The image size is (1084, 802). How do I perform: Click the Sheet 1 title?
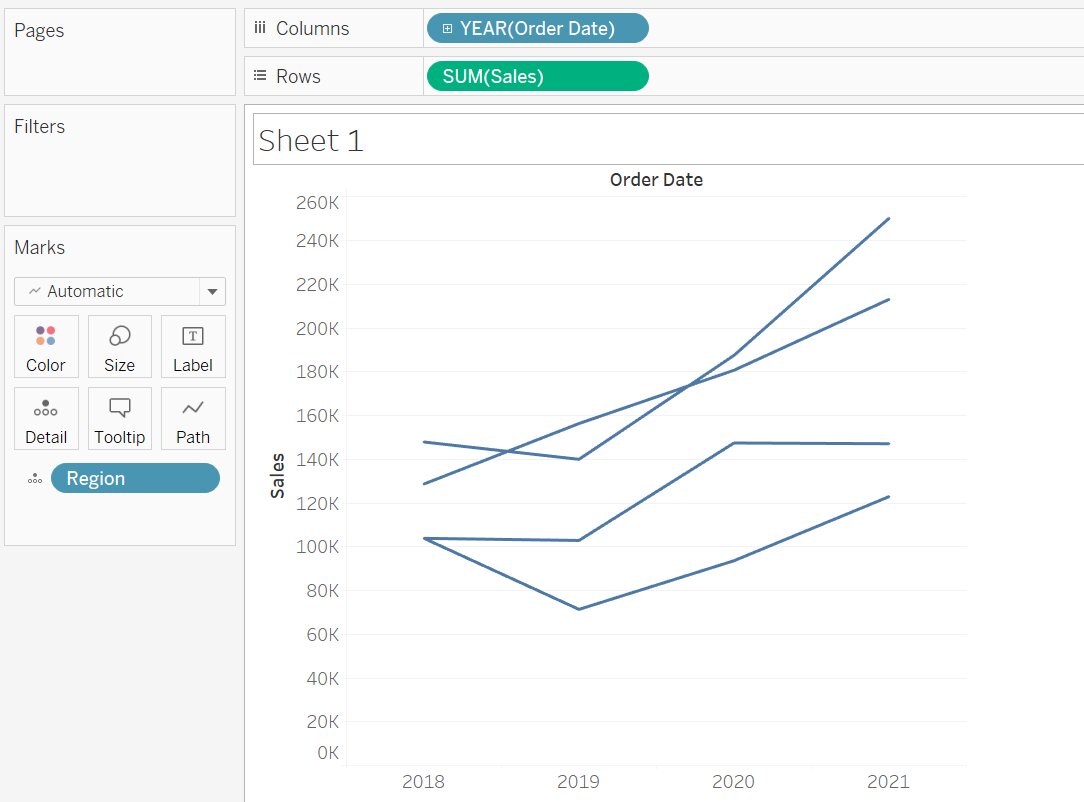[311, 141]
